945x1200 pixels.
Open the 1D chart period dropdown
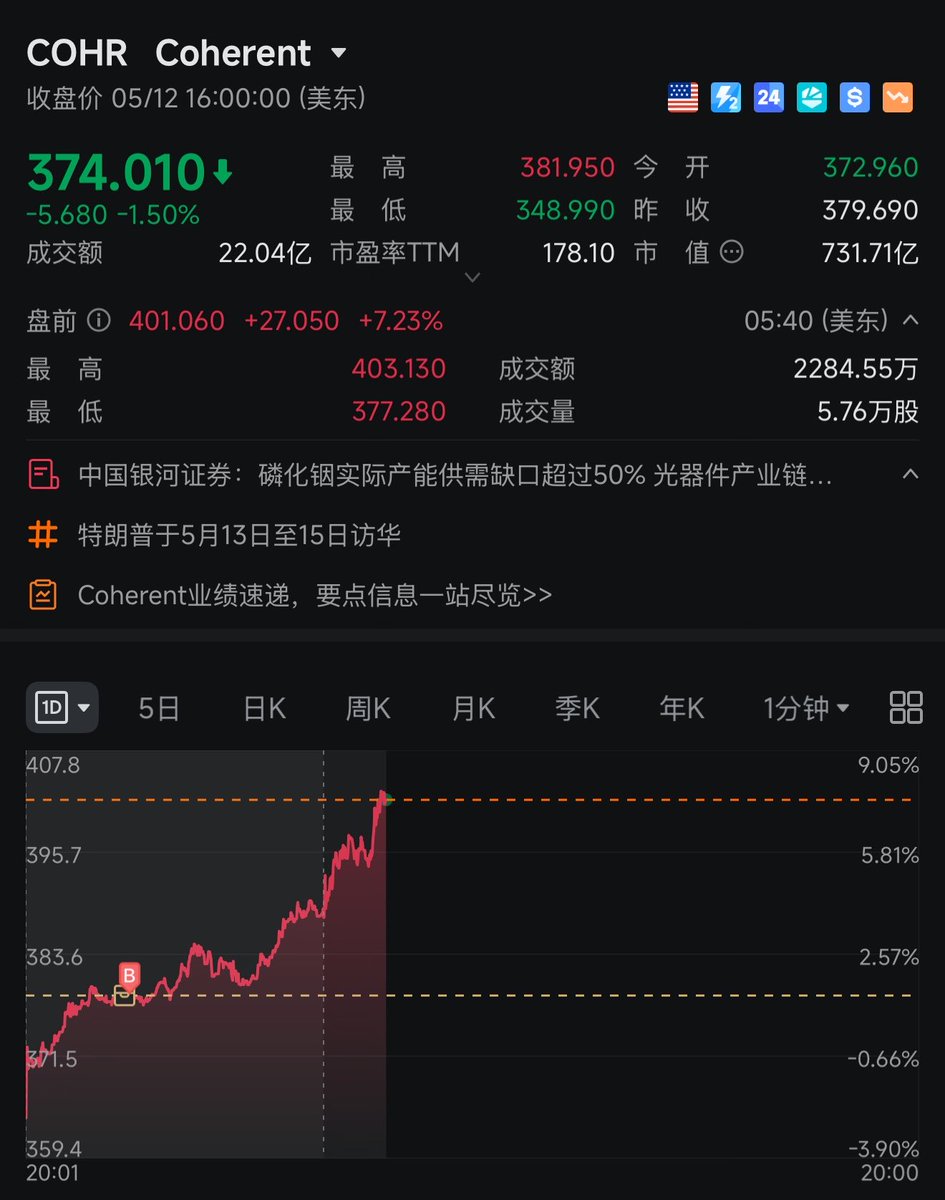point(62,708)
